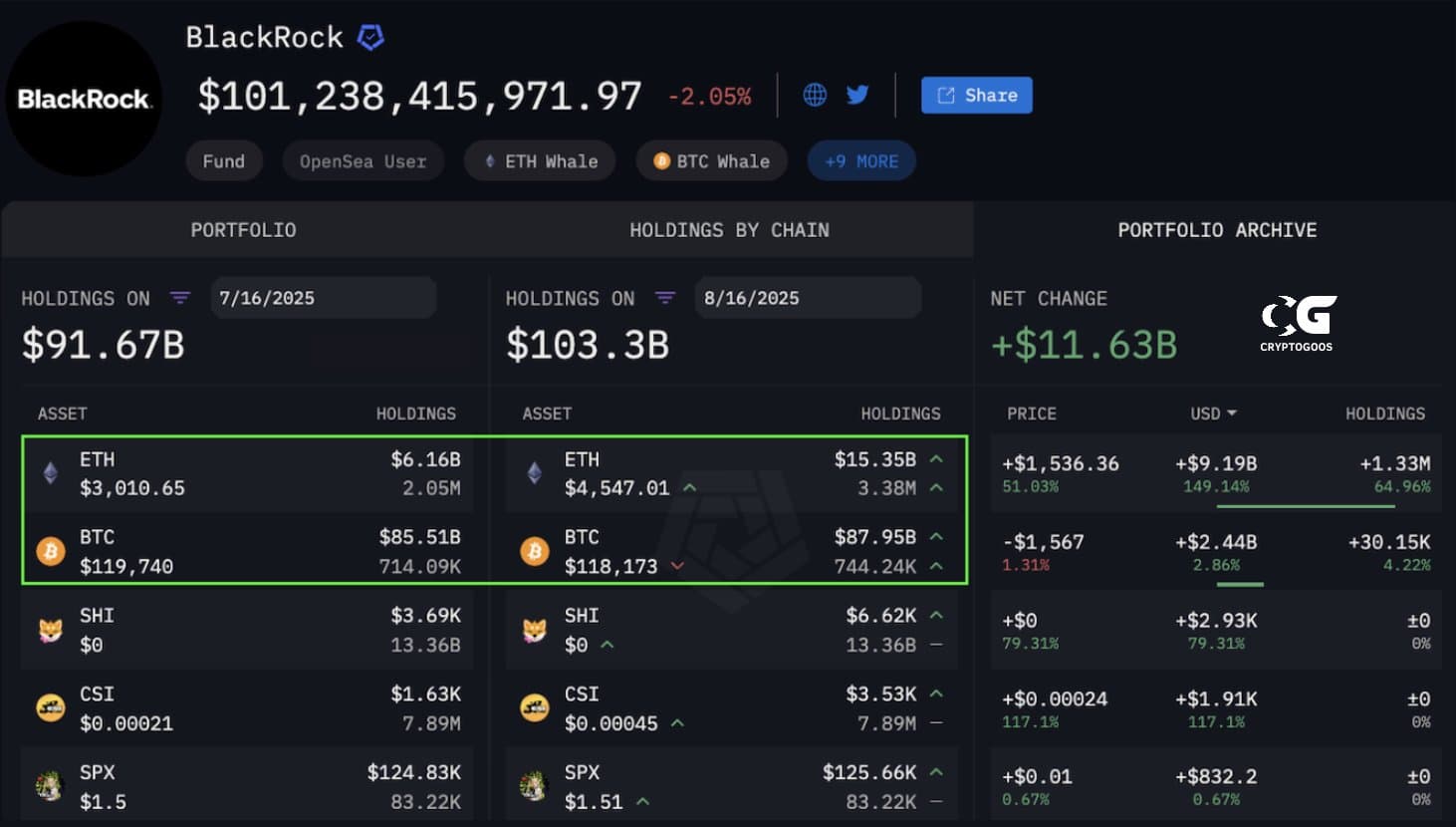Click the CSI coin icon
Image resolution: width=1456 pixels, height=827 pixels.
[51, 706]
